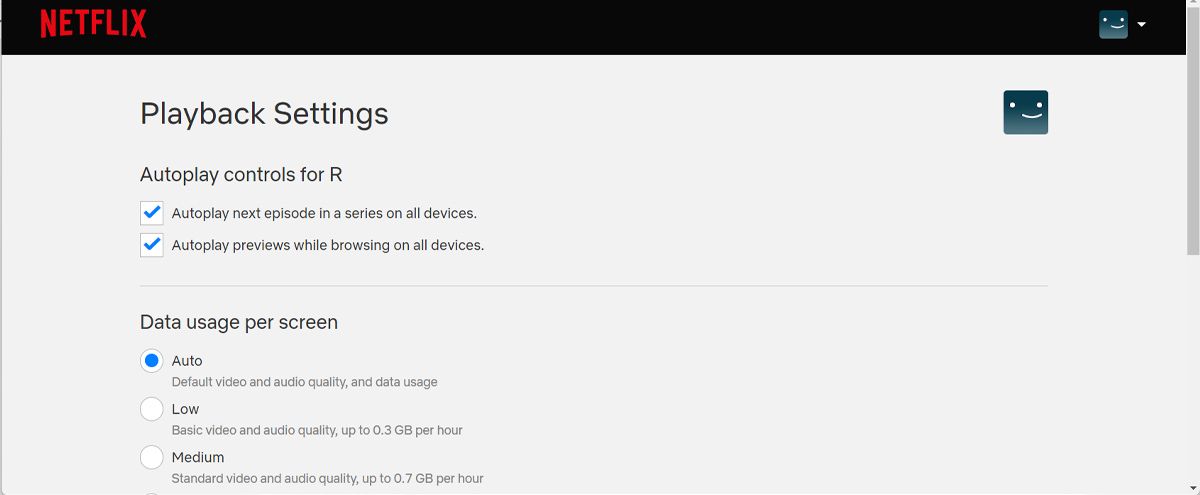The image size is (1200, 495).
Task: Select the Auto data usage radio button
Action: point(152,361)
